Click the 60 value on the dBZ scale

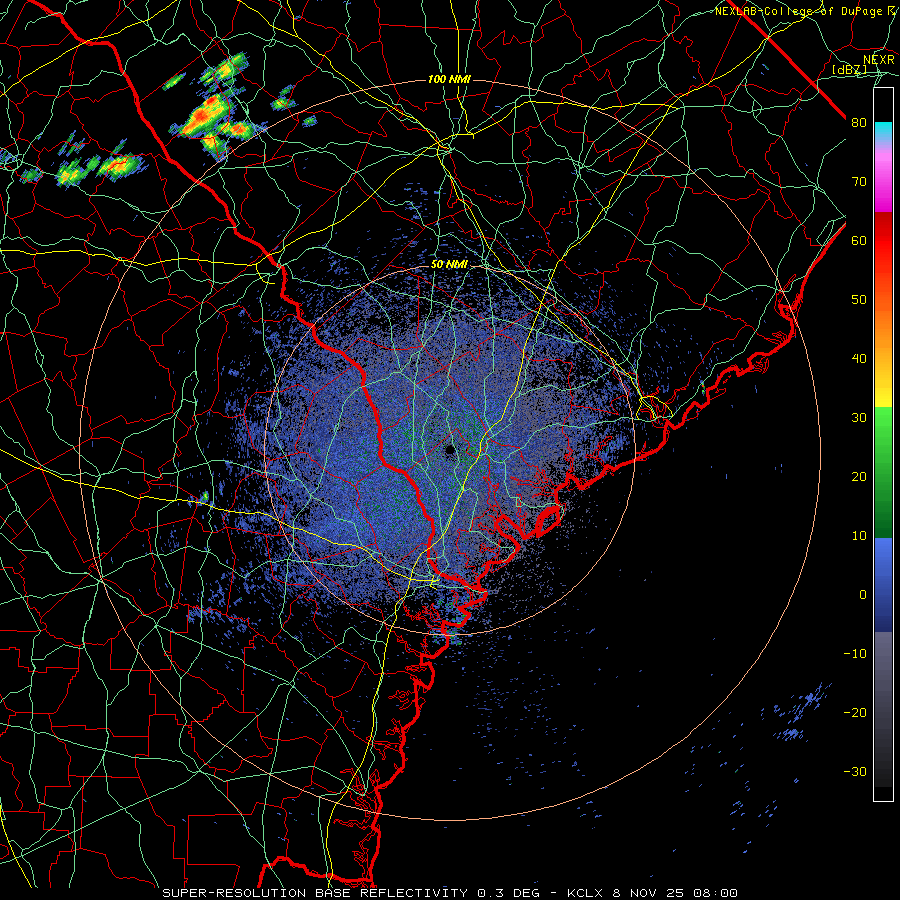[x=859, y=240]
